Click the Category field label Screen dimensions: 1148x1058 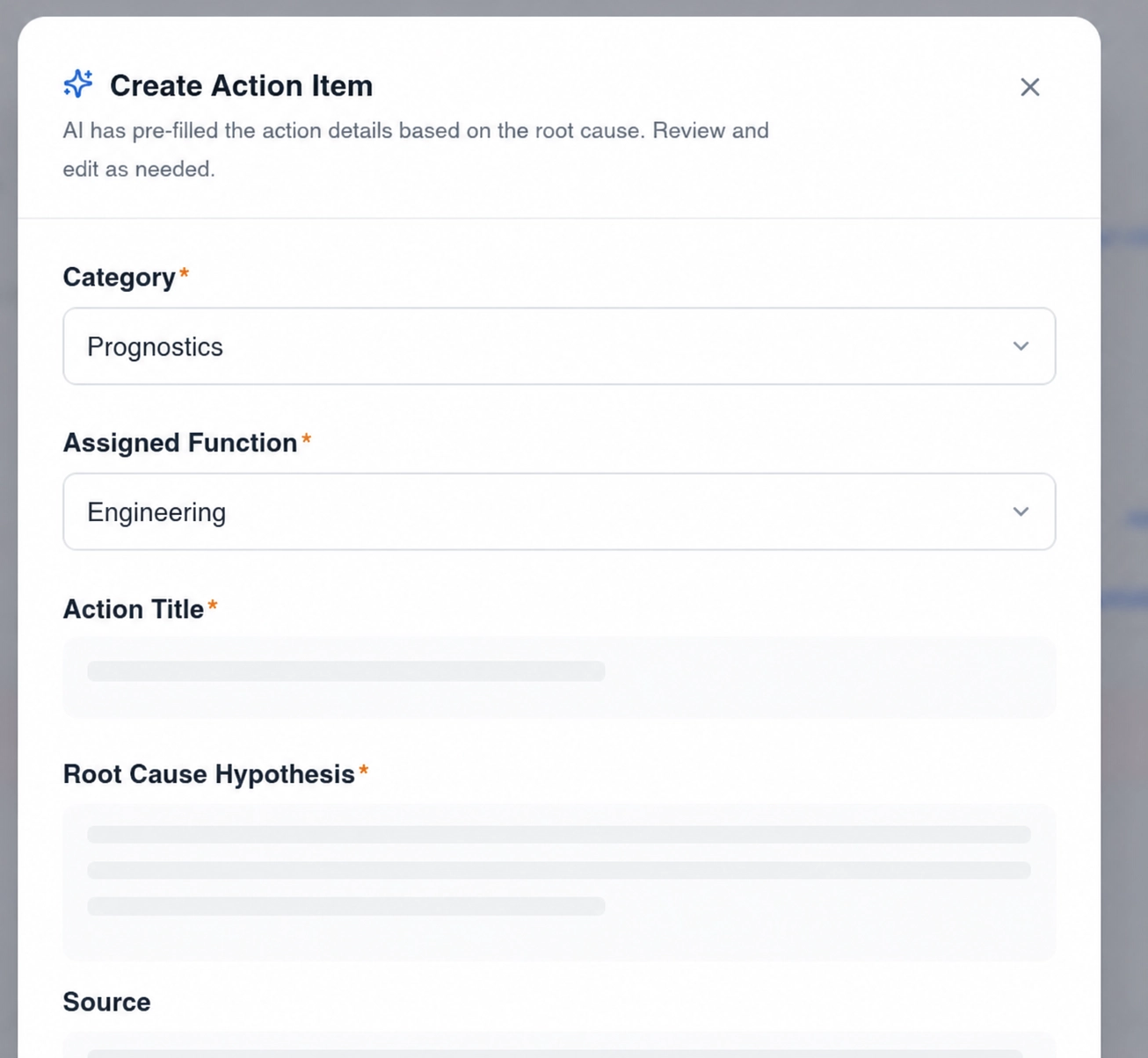tap(119, 278)
